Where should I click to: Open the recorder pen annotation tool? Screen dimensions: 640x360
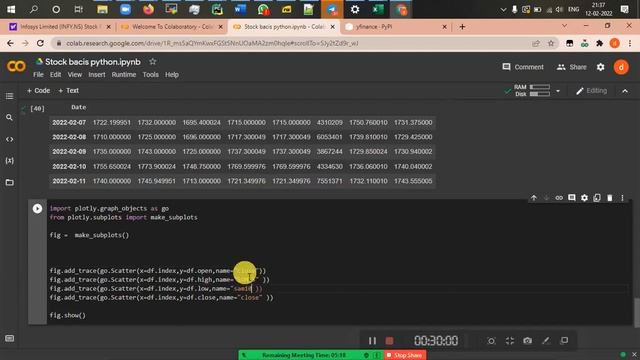point(546,341)
